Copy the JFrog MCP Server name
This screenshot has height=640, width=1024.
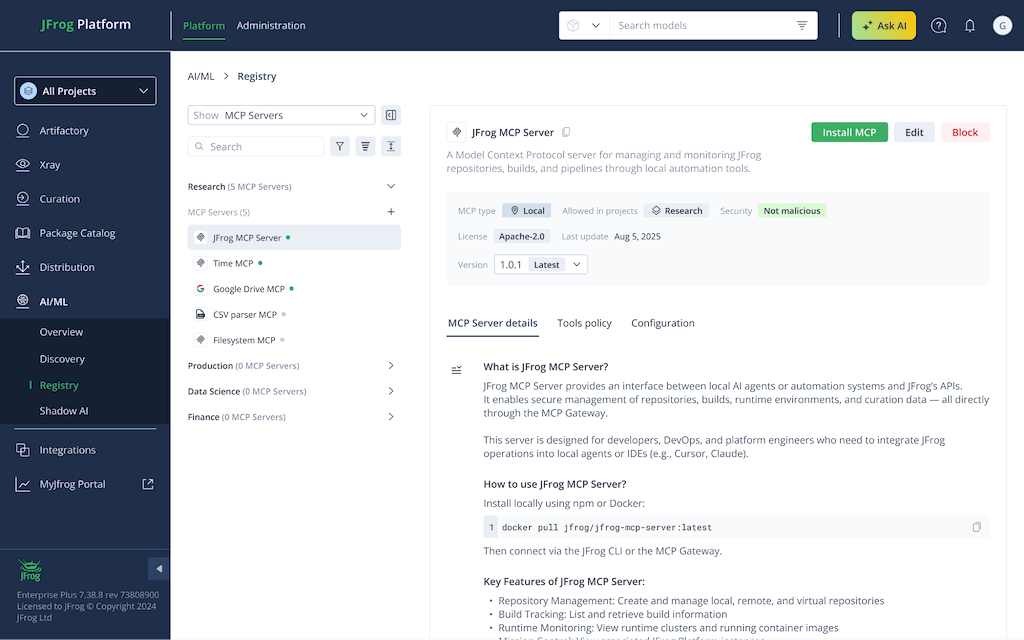click(x=566, y=132)
